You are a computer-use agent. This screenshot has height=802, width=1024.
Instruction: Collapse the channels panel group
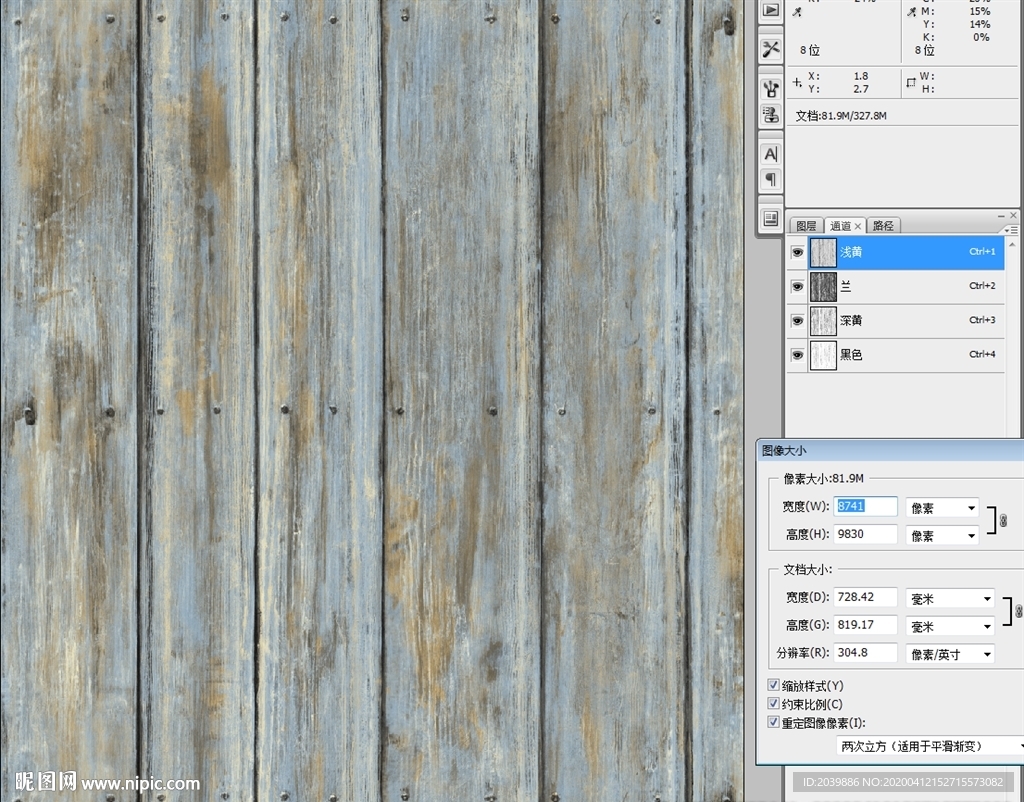(1001, 216)
